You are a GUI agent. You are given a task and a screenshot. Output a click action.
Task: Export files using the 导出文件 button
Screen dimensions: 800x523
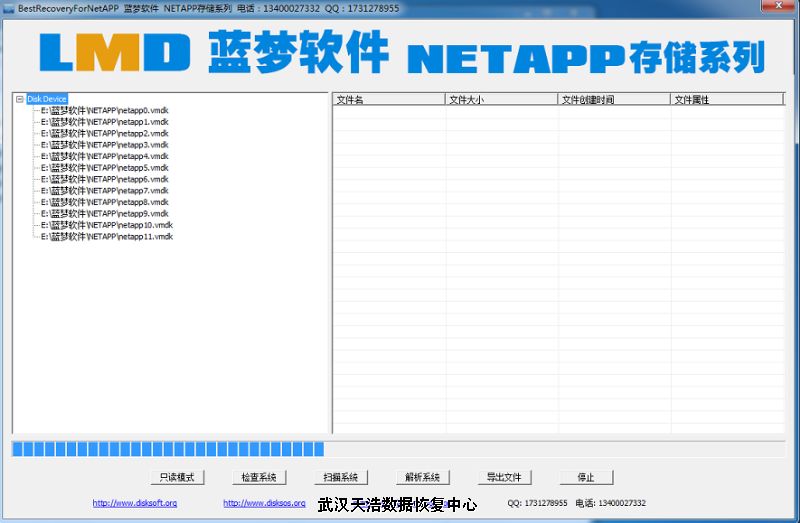click(504, 477)
